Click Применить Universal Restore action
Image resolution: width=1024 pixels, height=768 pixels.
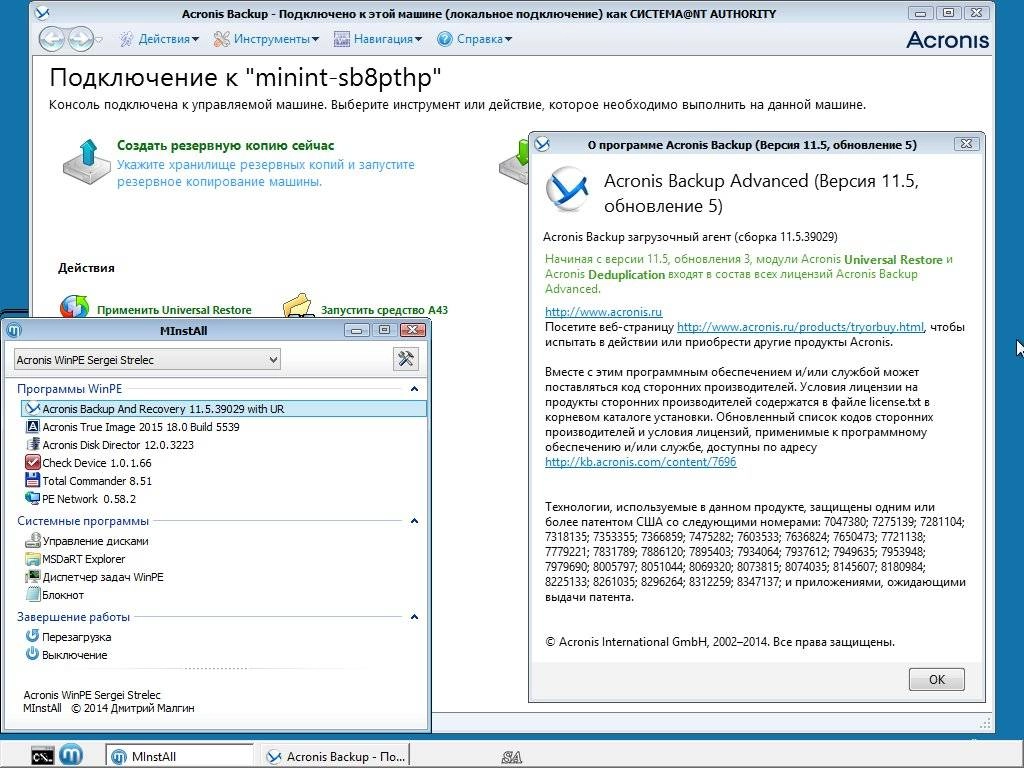pyautogui.click(x=174, y=310)
